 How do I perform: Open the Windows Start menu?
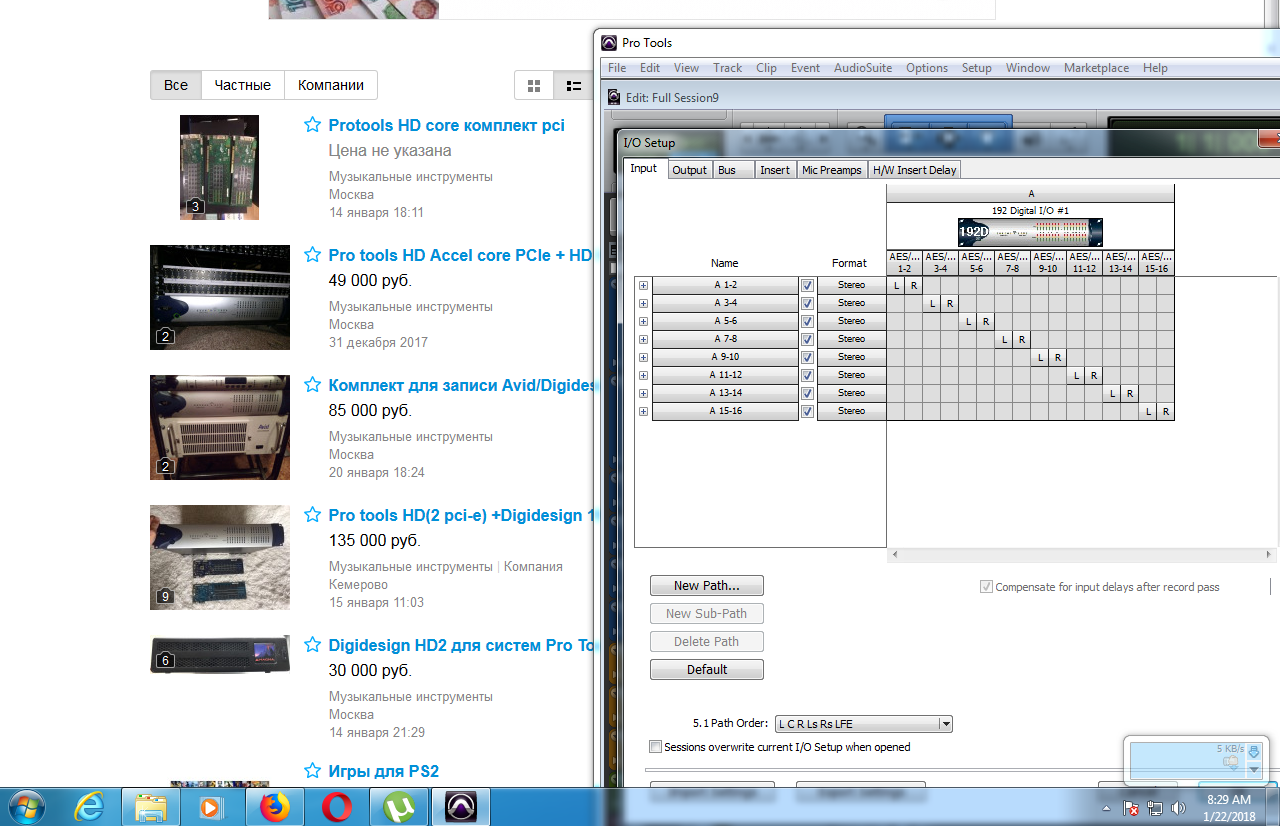(24, 806)
